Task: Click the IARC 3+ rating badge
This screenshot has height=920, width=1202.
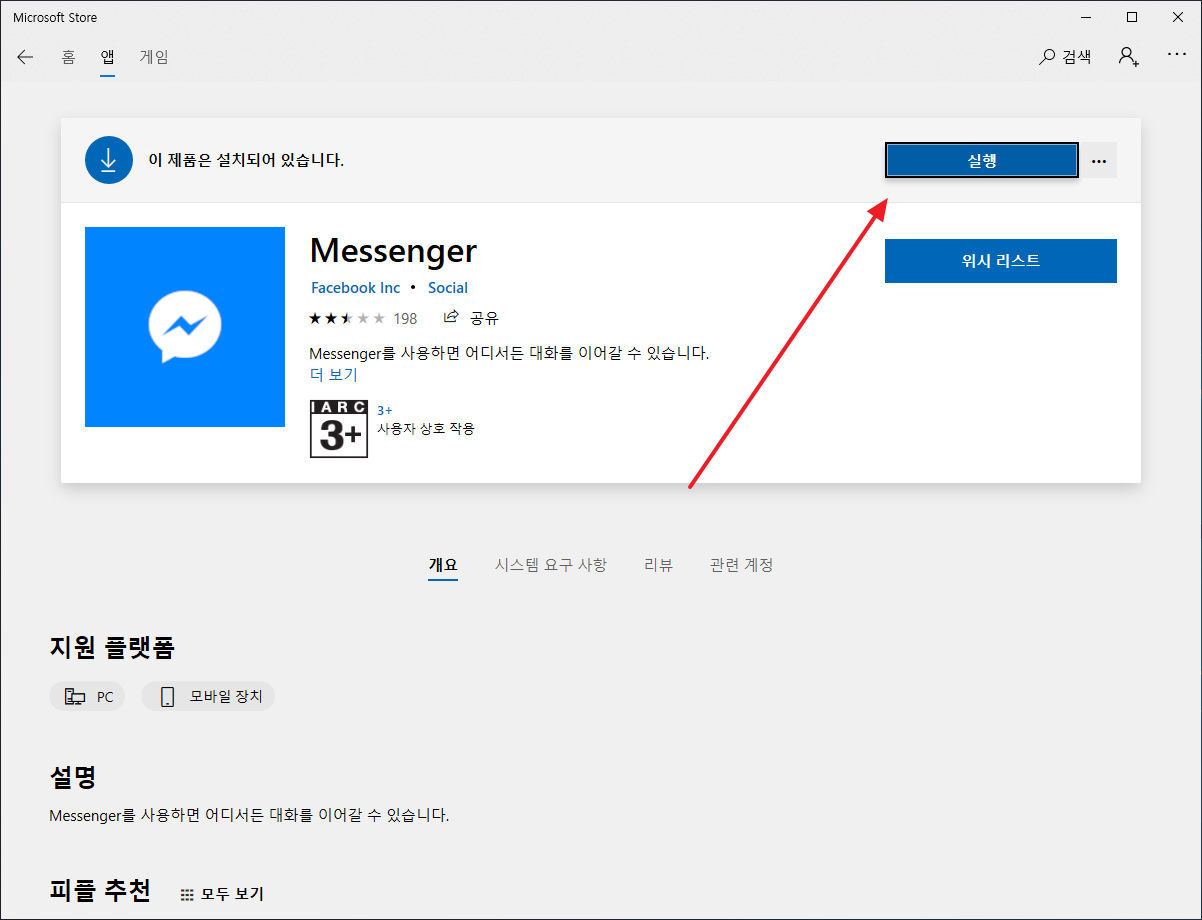Action: [x=339, y=429]
